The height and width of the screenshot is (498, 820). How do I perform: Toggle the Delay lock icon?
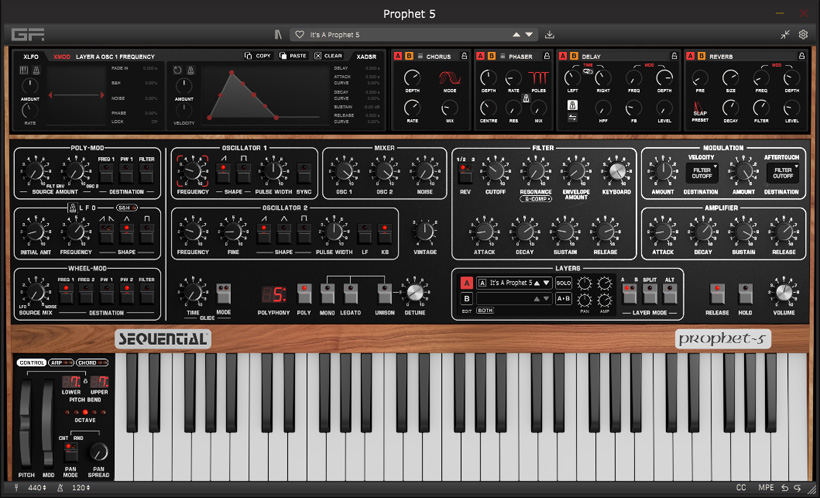pos(674,56)
